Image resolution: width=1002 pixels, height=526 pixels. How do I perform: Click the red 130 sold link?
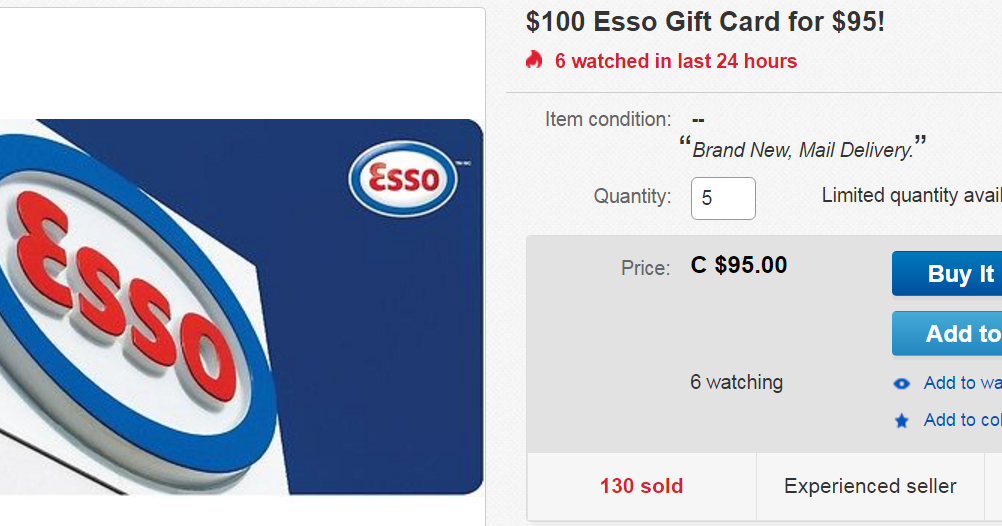point(641,486)
